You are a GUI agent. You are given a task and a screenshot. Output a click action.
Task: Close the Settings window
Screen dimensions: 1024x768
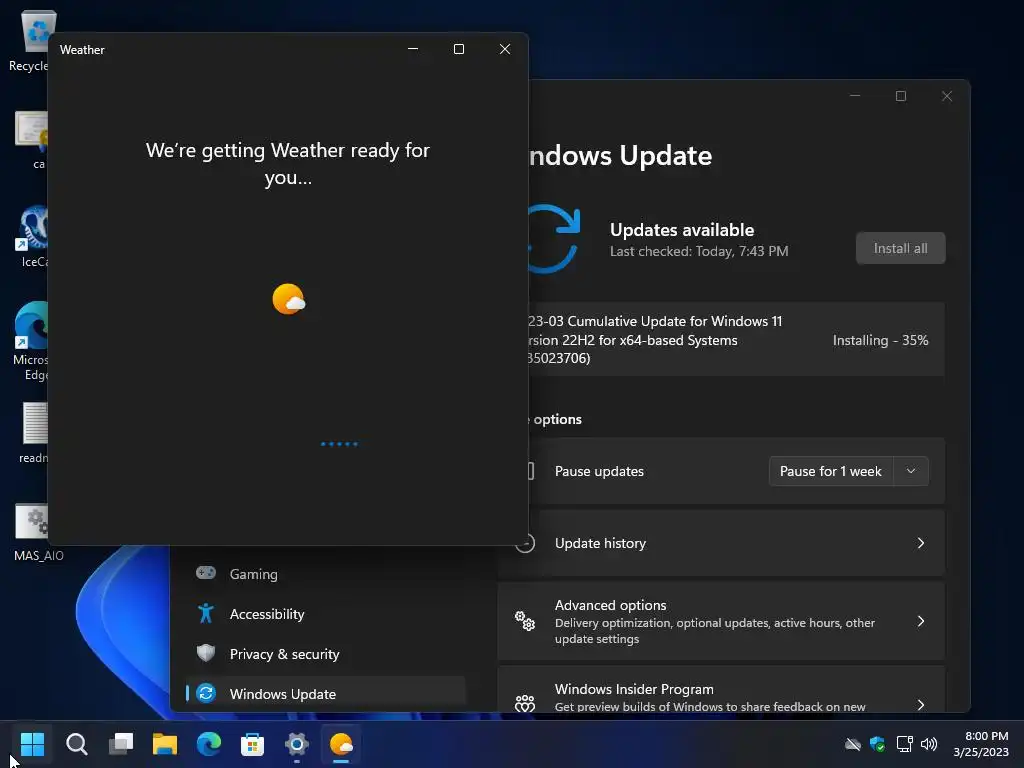[947, 96]
